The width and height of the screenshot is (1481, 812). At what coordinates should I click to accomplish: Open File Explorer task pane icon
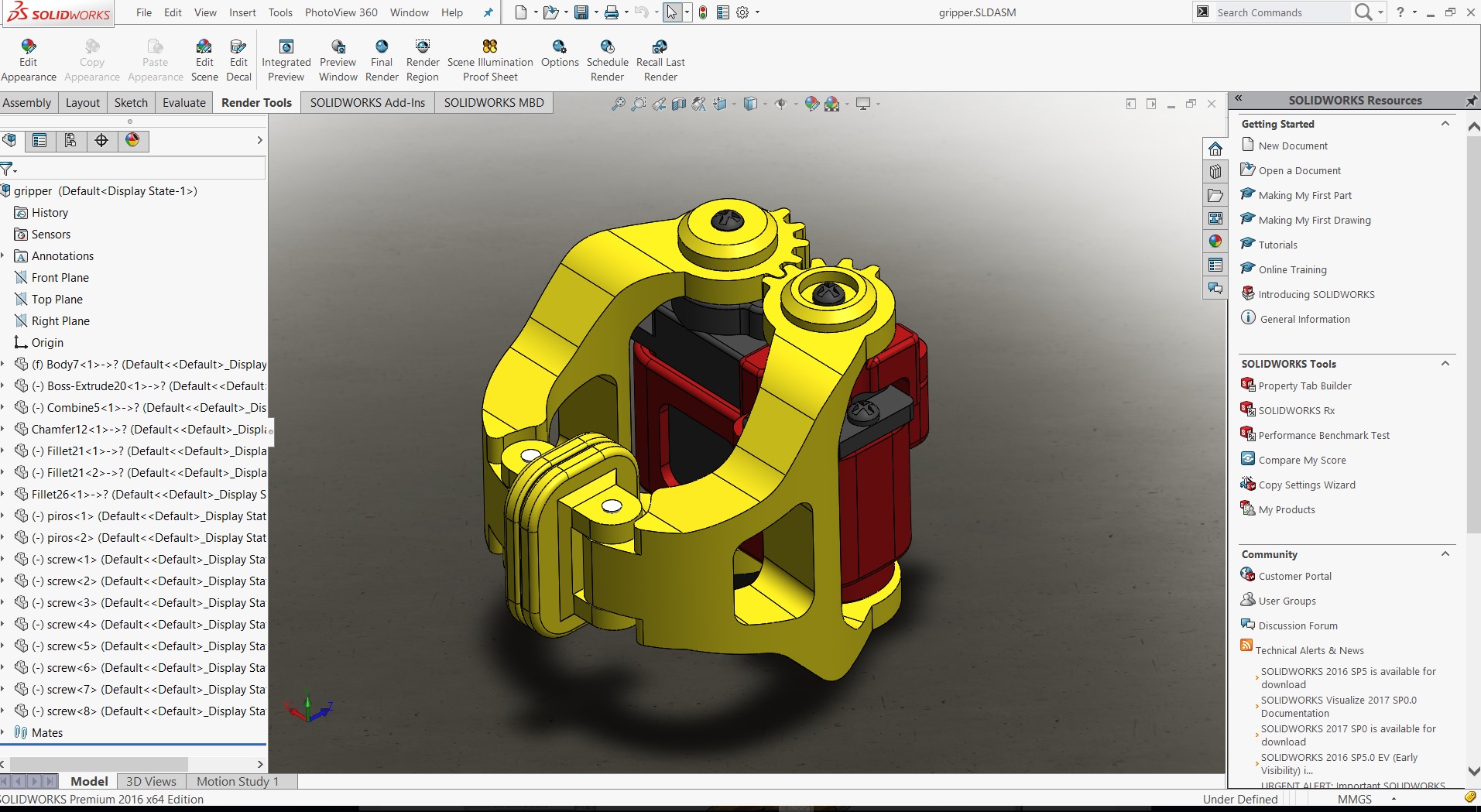[x=1215, y=195]
